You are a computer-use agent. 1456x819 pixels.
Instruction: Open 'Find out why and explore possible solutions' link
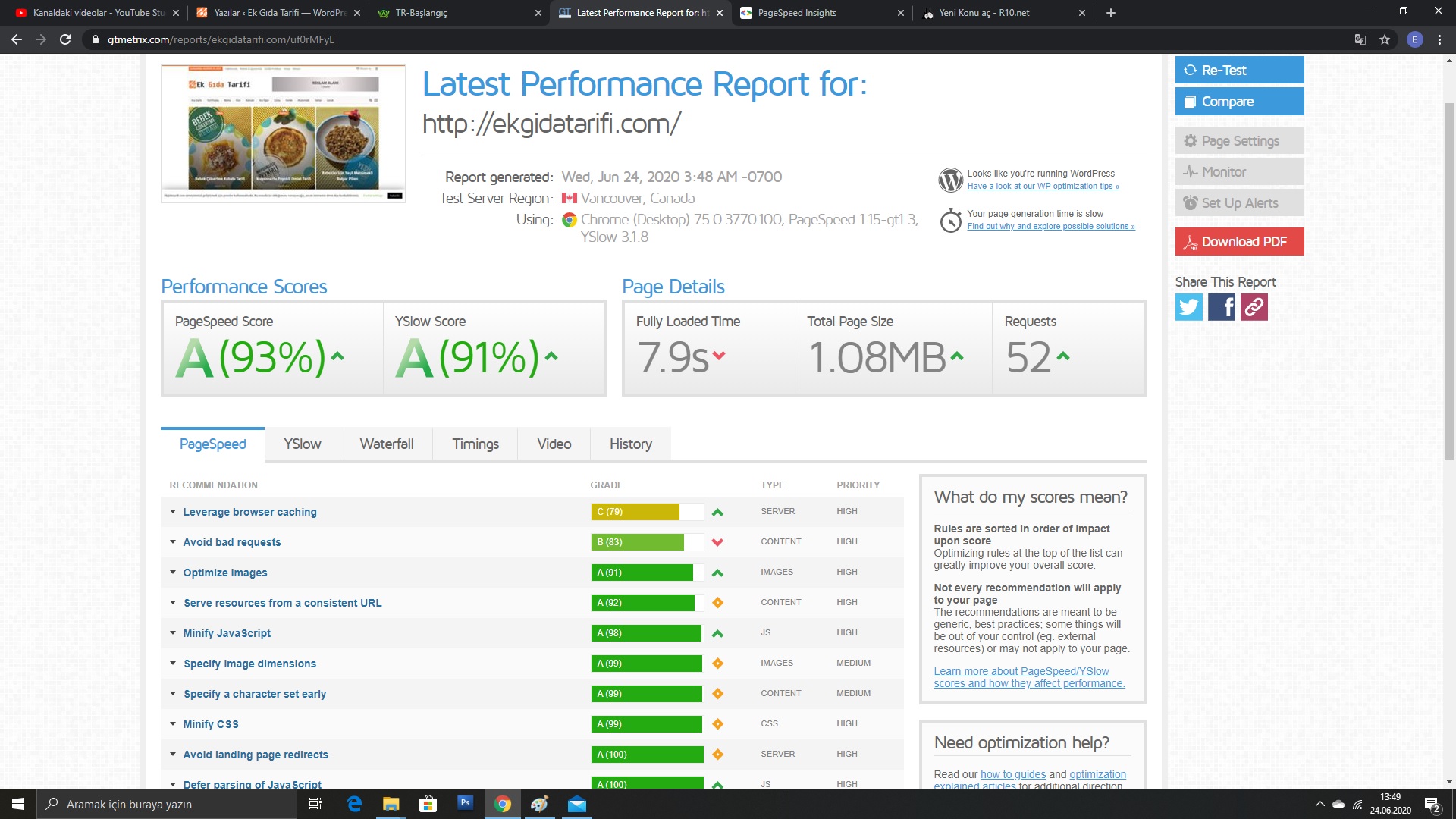[x=1051, y=227]
